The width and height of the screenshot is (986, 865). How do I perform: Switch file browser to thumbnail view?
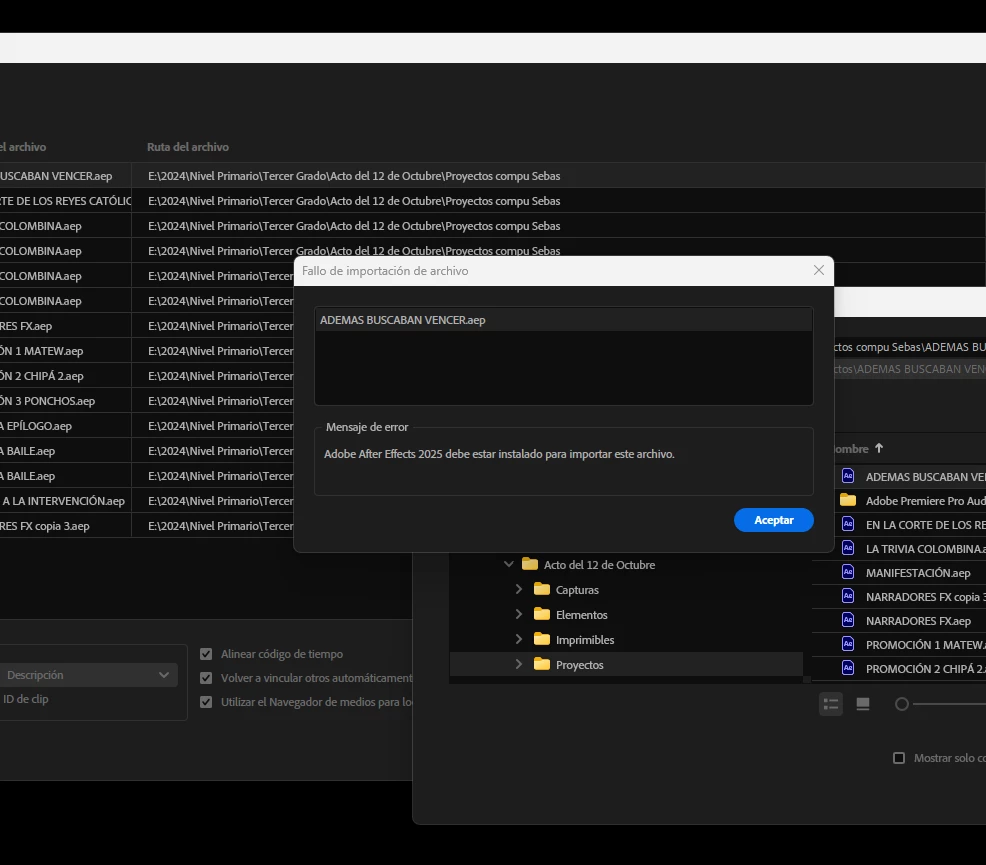point(863,704)
